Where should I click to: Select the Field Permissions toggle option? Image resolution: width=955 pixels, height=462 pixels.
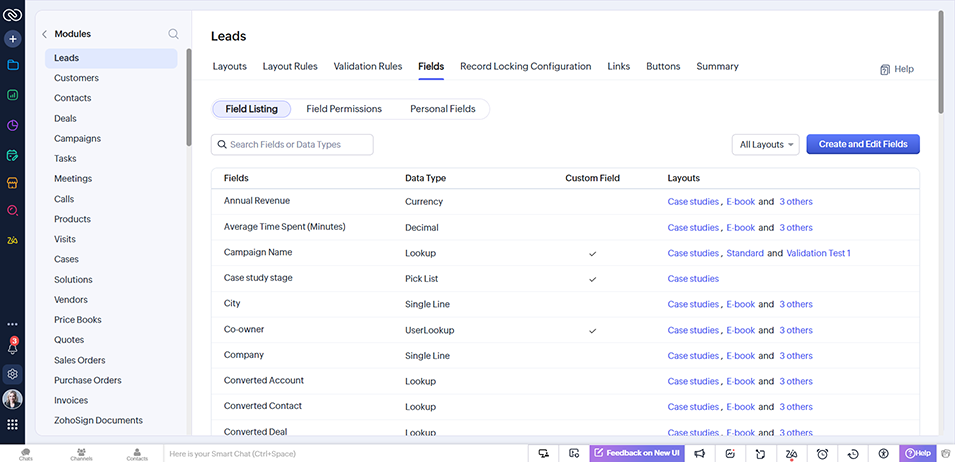pyautogui.click(x=344, y=109)
